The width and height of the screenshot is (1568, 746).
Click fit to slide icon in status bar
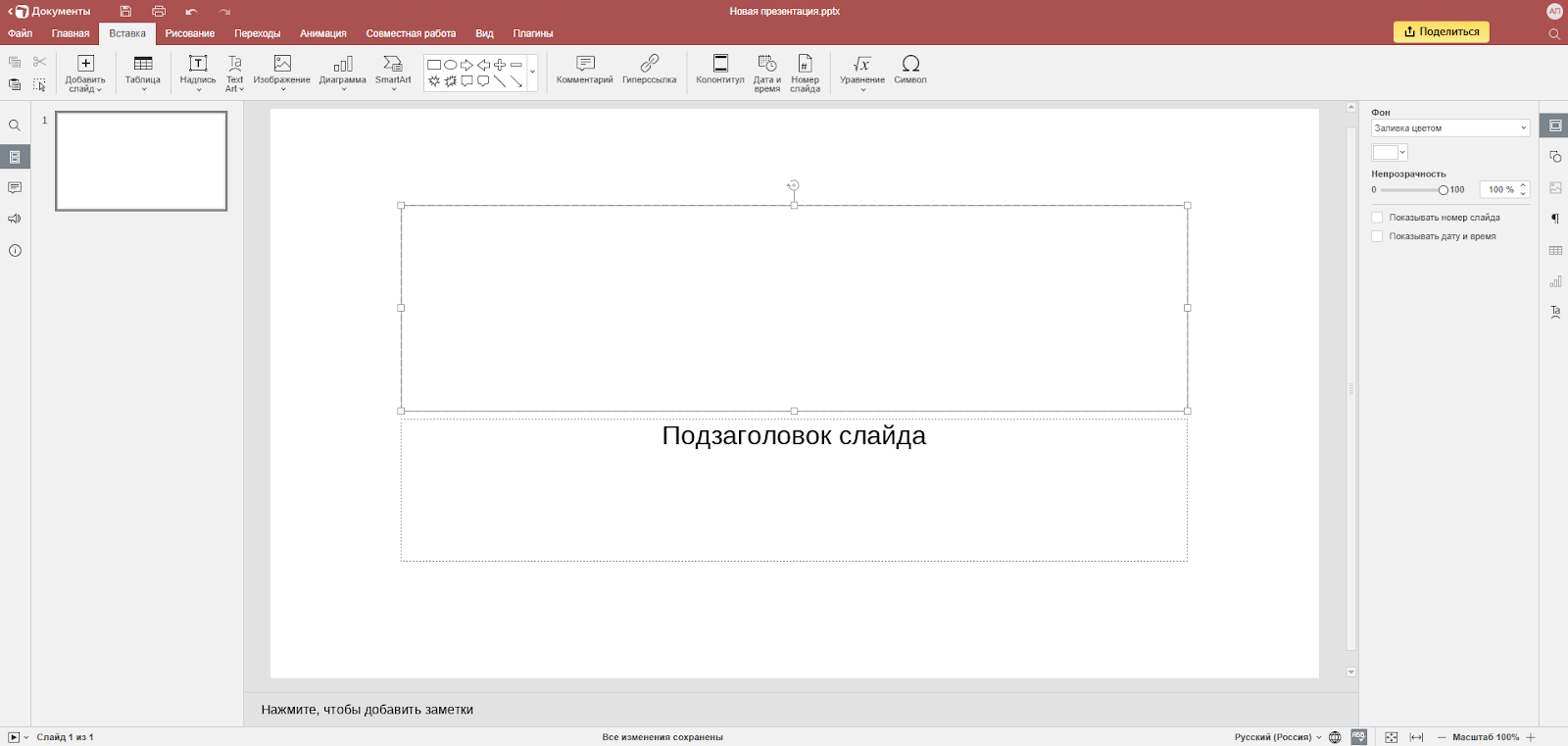pyautogui.click(x=1391, y=737)
